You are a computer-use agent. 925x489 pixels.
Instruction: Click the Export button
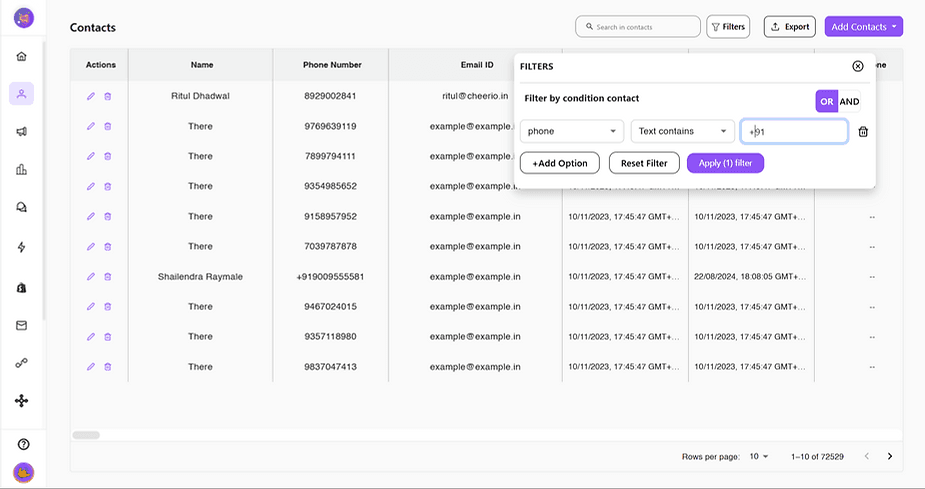point(790,27)
